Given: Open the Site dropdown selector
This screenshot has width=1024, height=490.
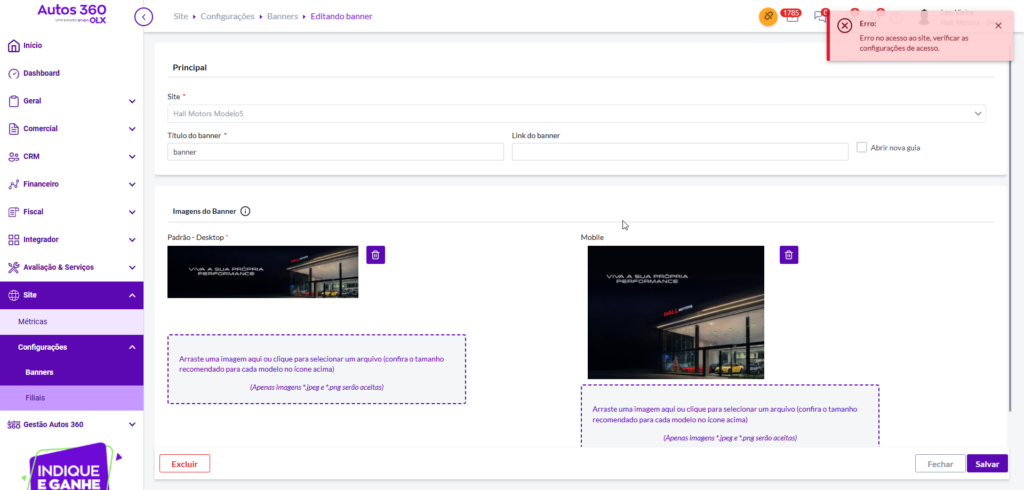Looking at the screenshot, I should 576,114.
